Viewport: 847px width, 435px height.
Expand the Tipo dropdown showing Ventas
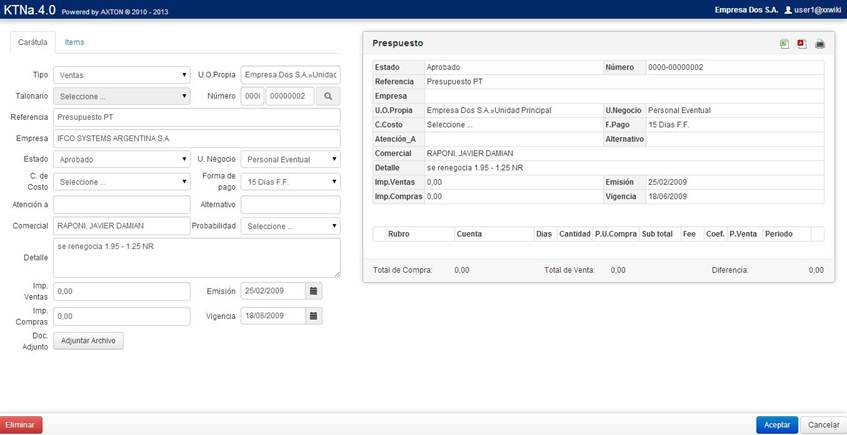122,75
